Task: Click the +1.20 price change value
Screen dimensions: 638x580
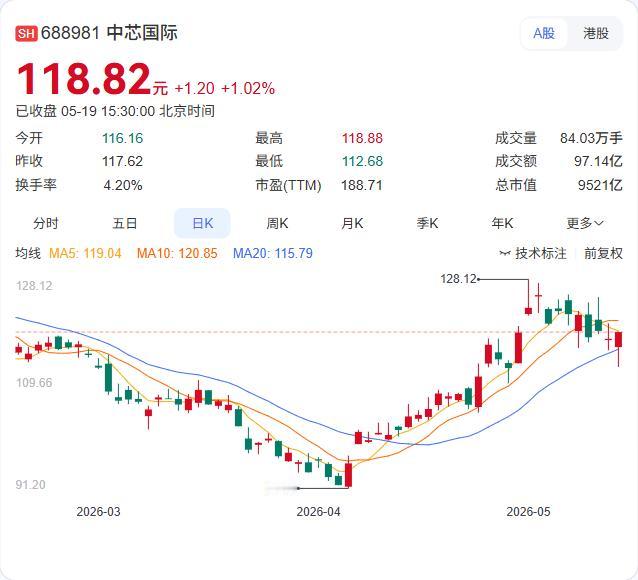Action: (194, 88)
